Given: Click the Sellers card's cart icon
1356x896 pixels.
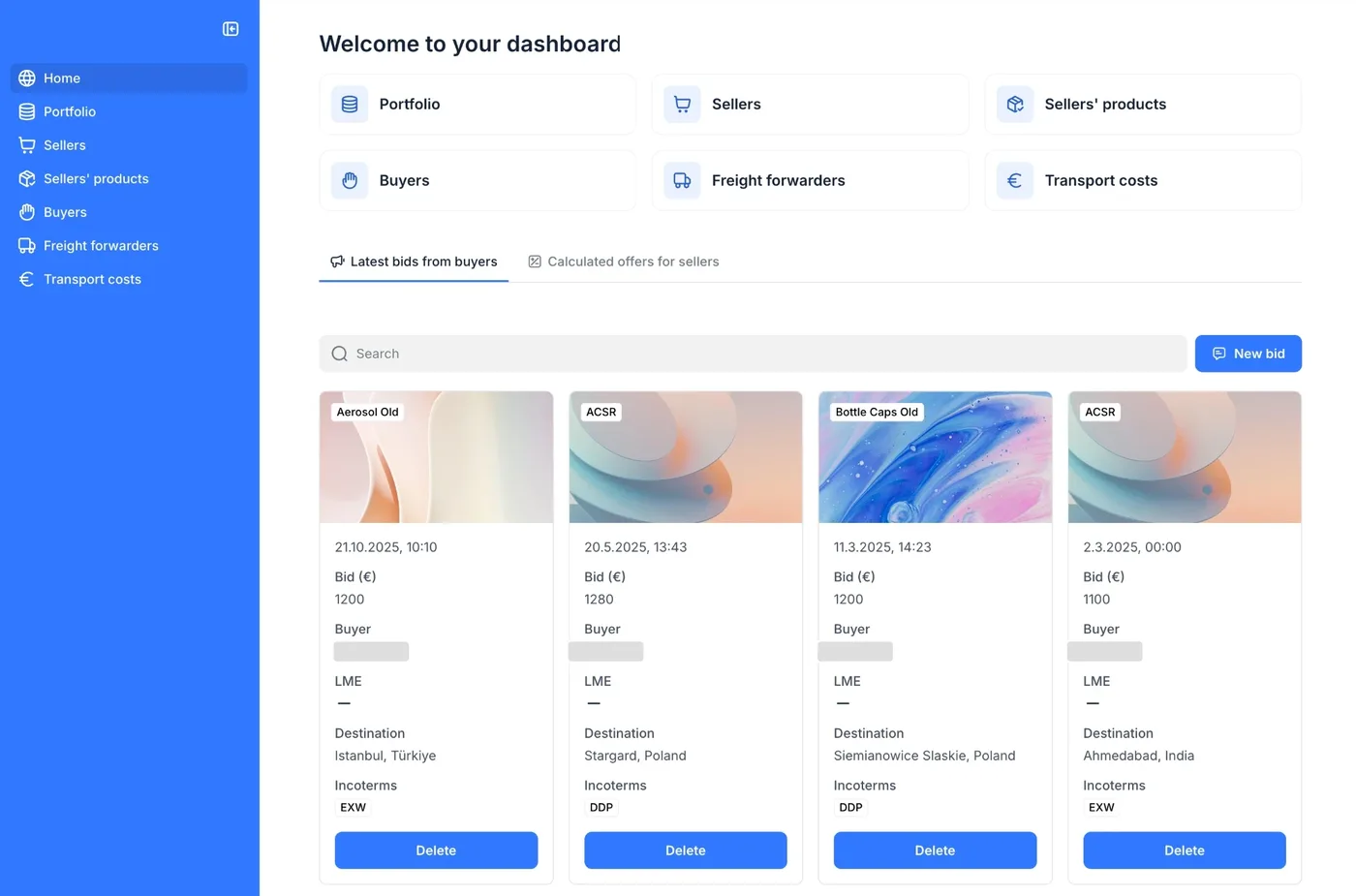Looking at the screenshot, I should point(682,104).
